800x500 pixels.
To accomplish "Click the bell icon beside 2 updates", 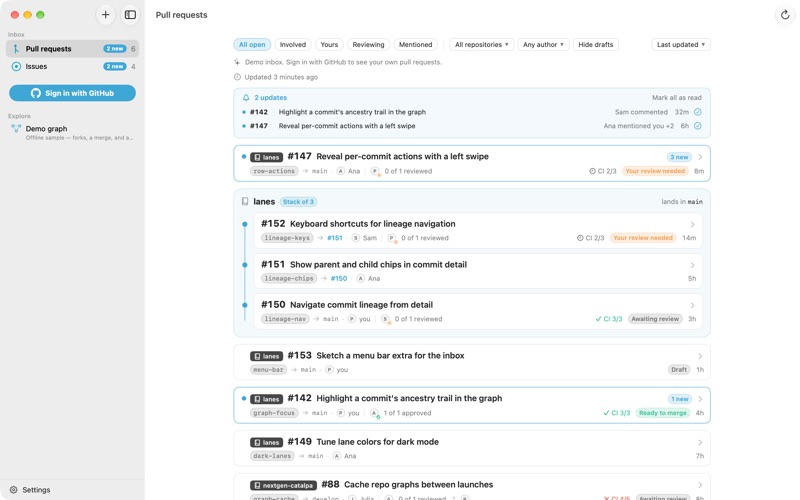I will click(246, 97).
